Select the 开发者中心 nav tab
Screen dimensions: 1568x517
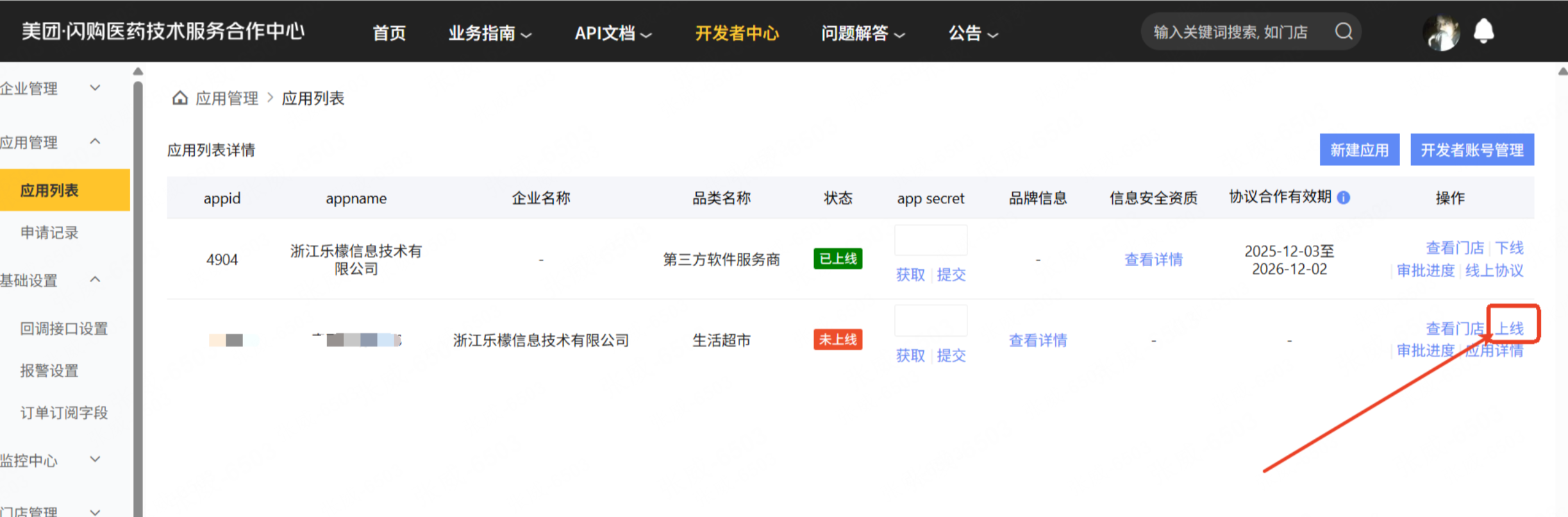click(737, 33)
